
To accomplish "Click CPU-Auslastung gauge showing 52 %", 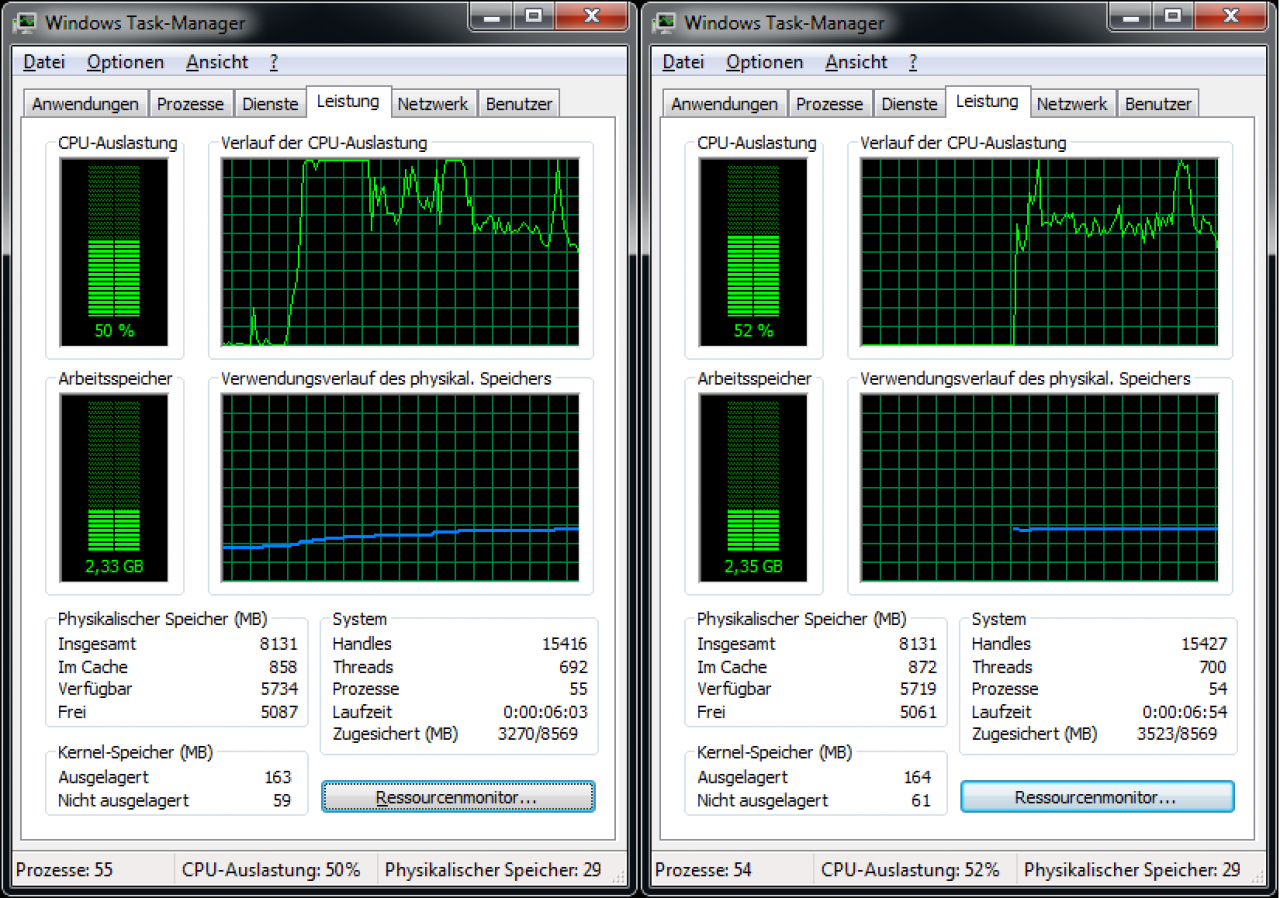I will pyautogui.click(x=753, y=252).
